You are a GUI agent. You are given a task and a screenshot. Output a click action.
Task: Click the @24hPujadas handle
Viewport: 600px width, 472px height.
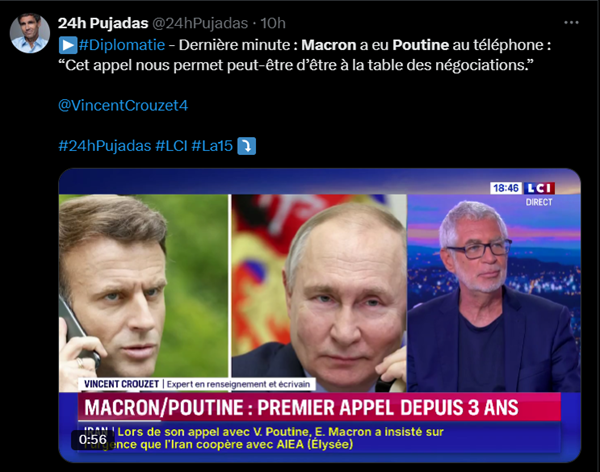click(200, 23)
